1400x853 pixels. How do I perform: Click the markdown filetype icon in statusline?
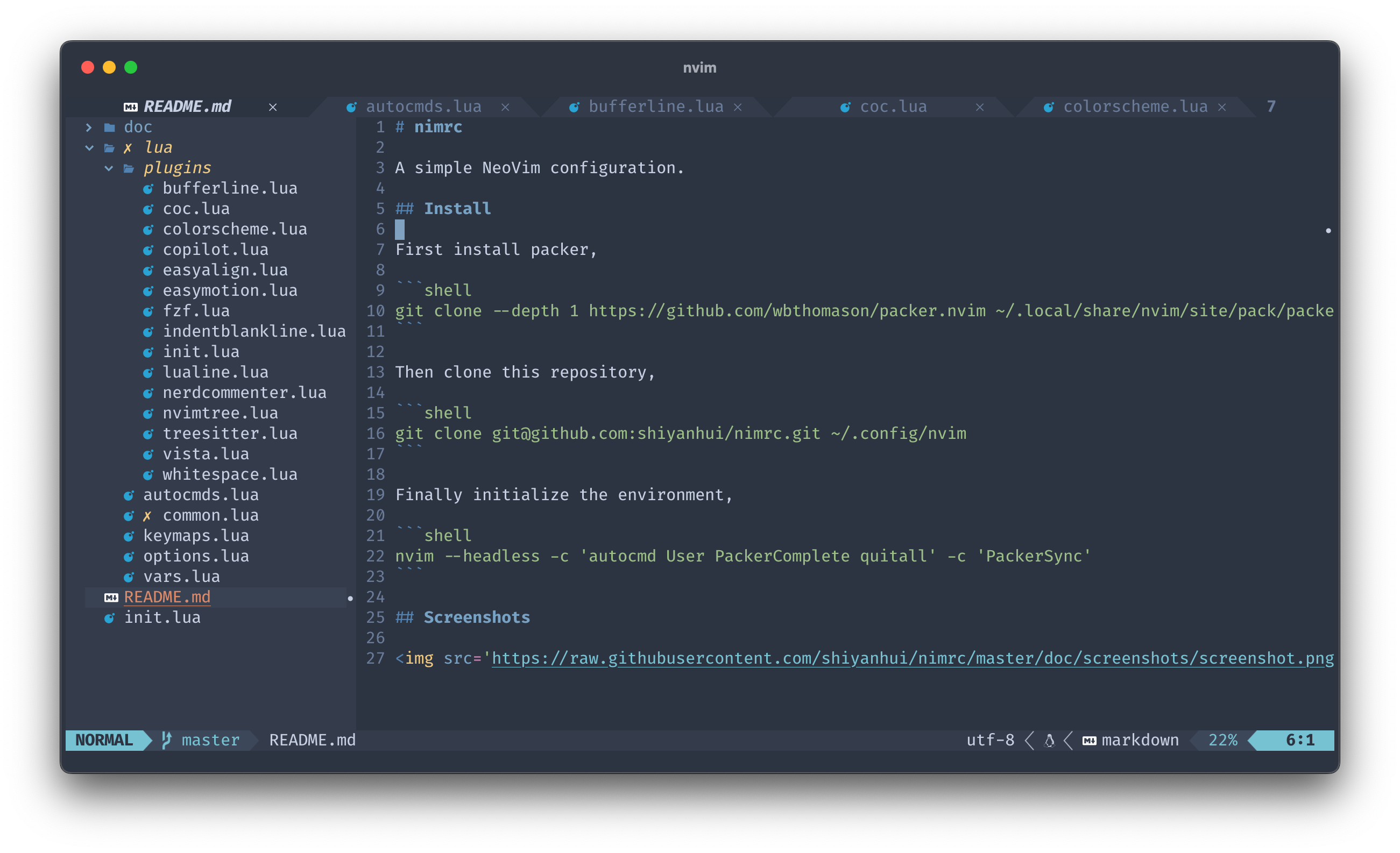click(x=1088, y=741)
